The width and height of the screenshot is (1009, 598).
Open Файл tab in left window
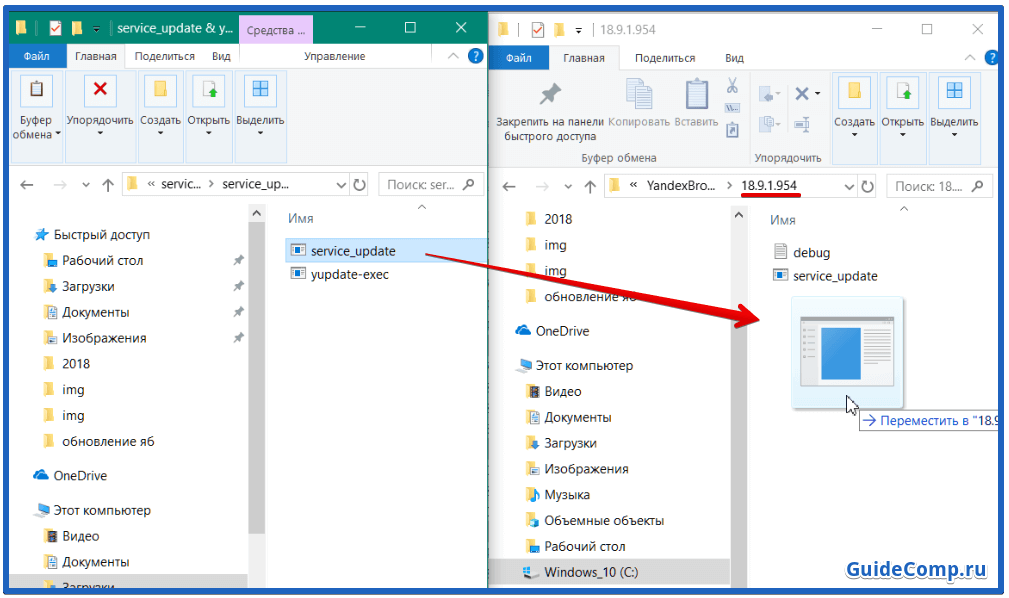pos(37,56)
